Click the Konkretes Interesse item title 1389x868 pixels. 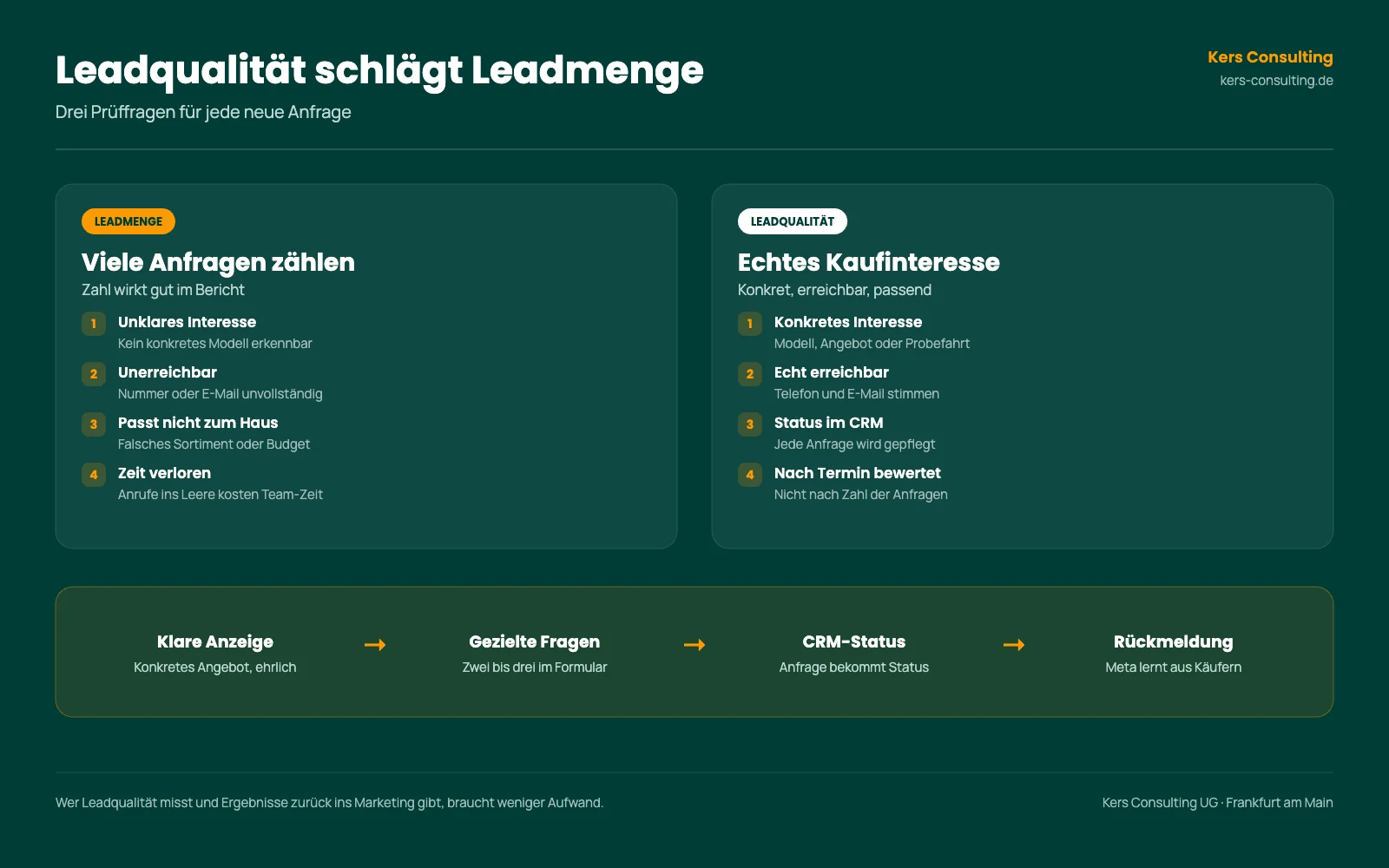point(848,322)
